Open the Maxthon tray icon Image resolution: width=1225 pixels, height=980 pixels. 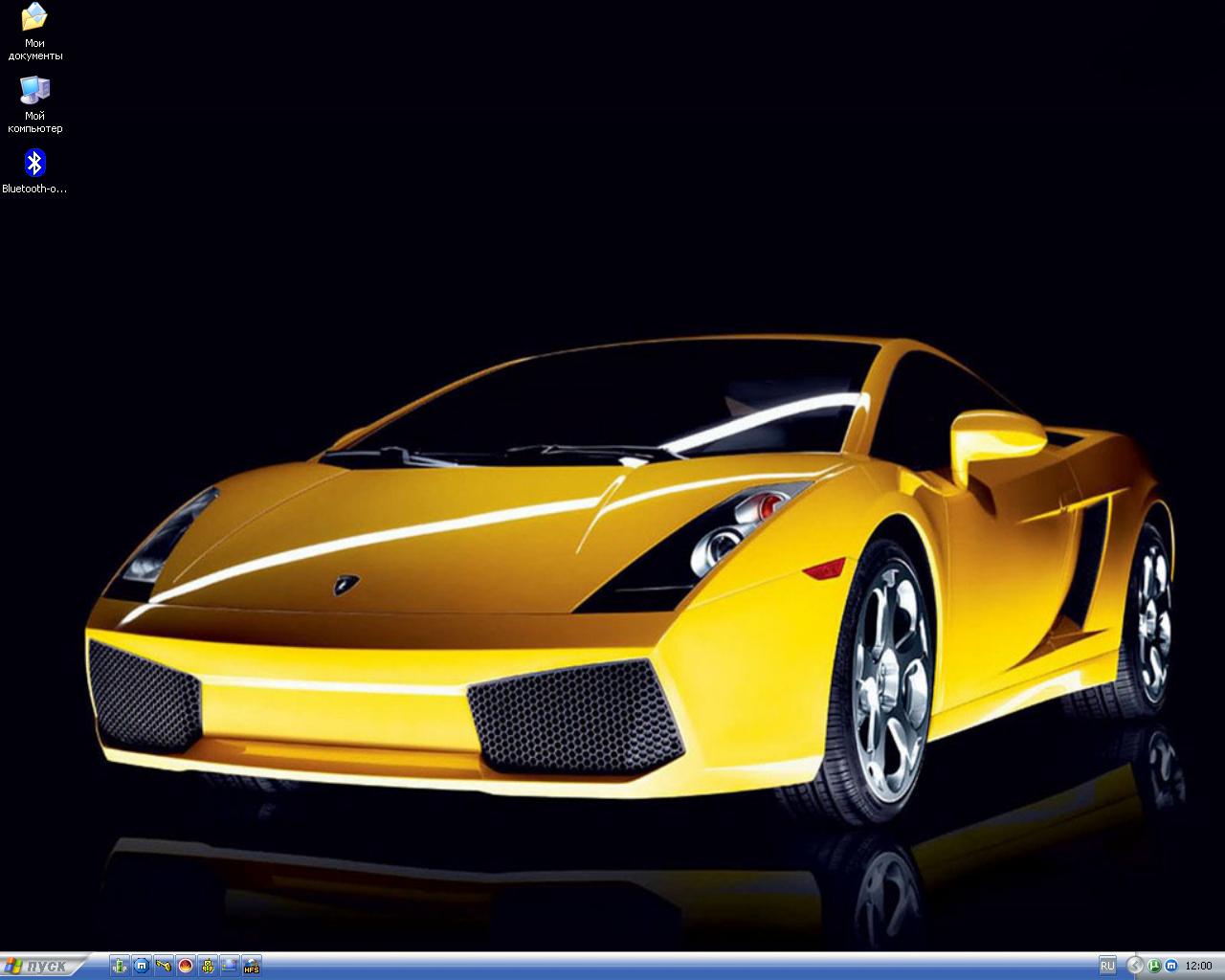pyautogui.click(x=1170, y=966)
